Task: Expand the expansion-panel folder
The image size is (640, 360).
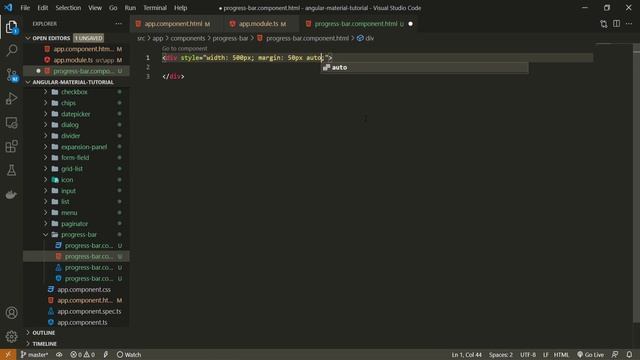Action: [46, 147]
